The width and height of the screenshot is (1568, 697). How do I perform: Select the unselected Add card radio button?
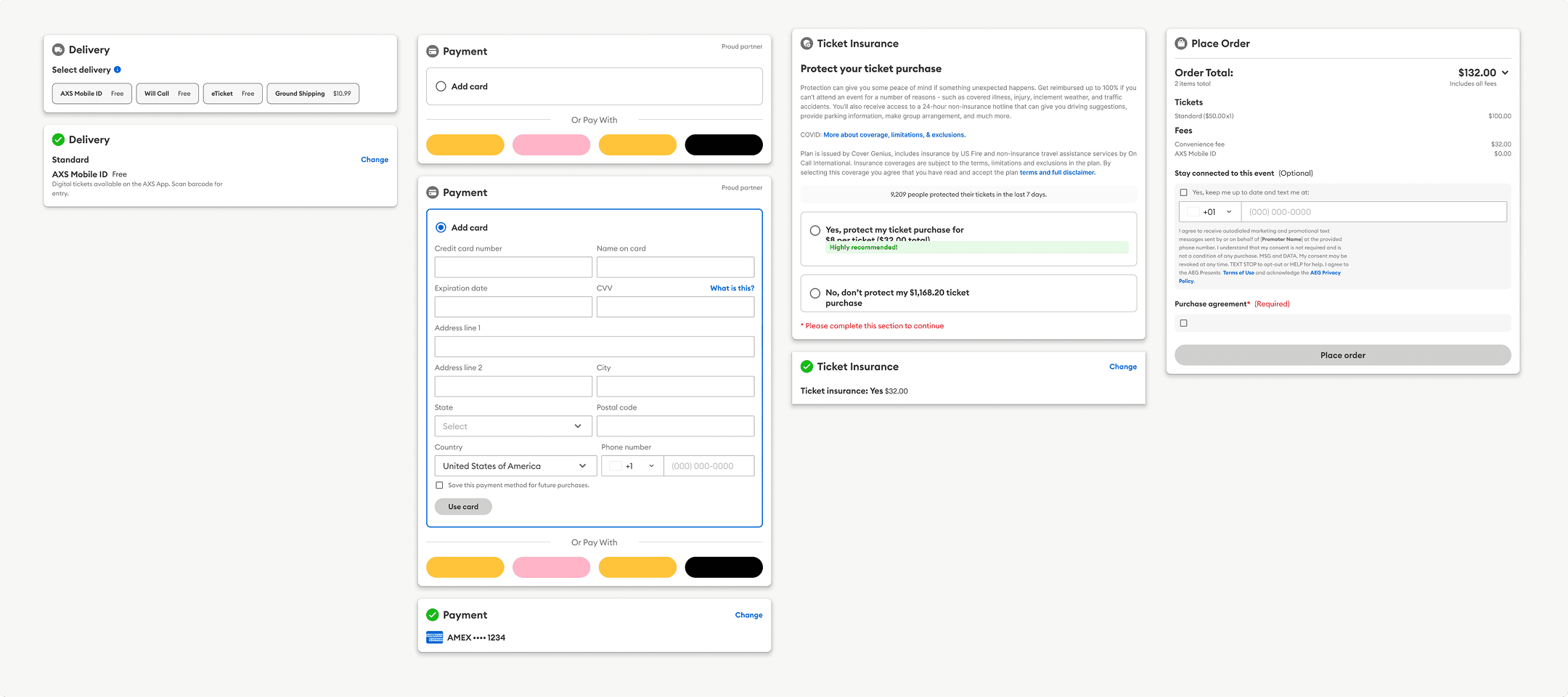click(x=441, y=86)
